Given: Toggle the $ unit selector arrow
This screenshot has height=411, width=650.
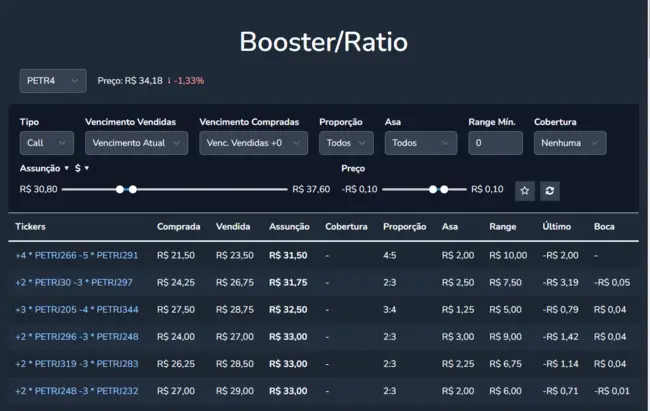Looking at the screenshot, I should [87, 168].
